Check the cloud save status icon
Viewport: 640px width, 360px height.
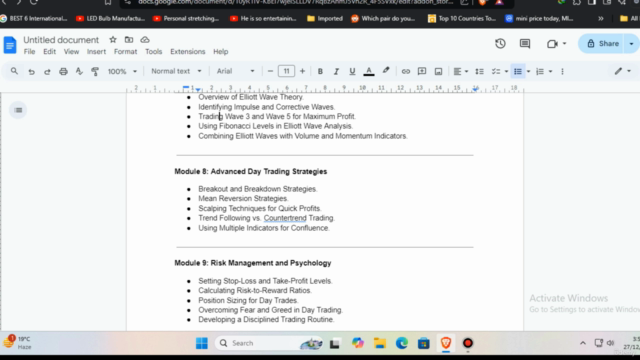145,40
